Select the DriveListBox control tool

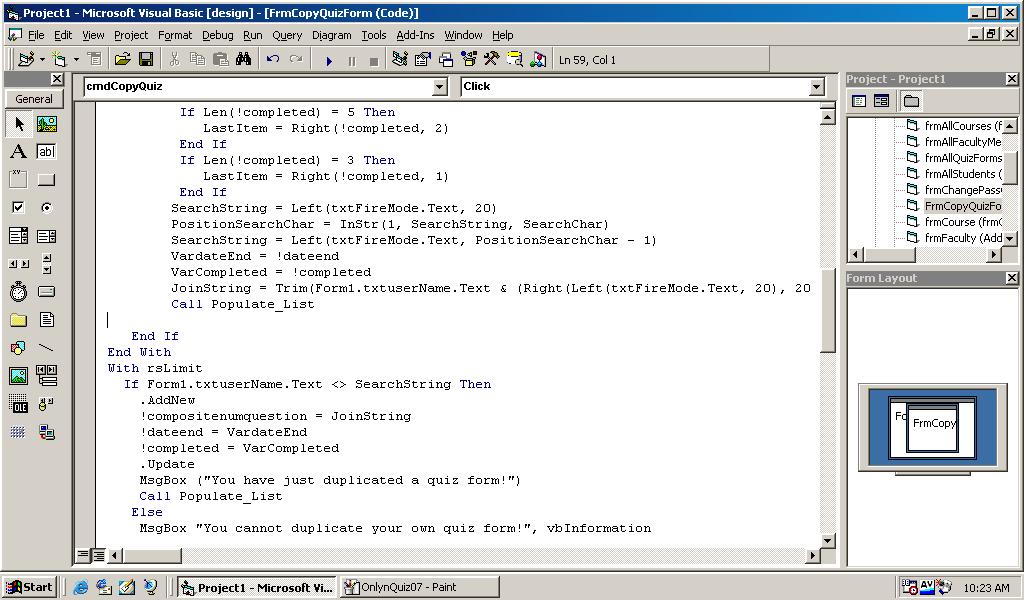[x=46, y=292]
